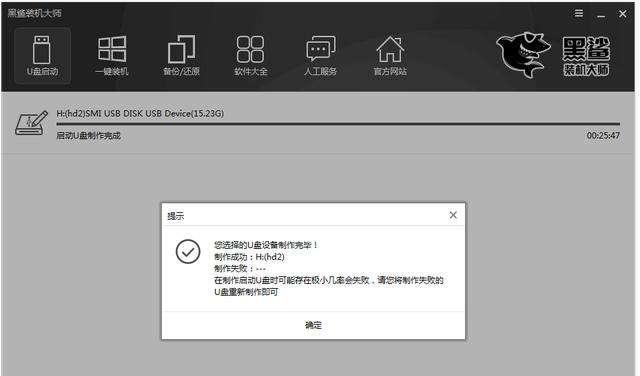Click 您选择的U盘设备制作完毕 message

266,245
